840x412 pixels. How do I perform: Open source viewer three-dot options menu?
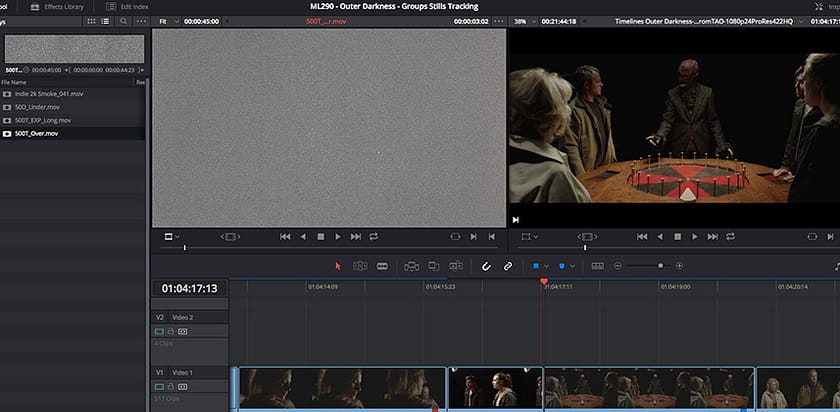click(499, 21)
